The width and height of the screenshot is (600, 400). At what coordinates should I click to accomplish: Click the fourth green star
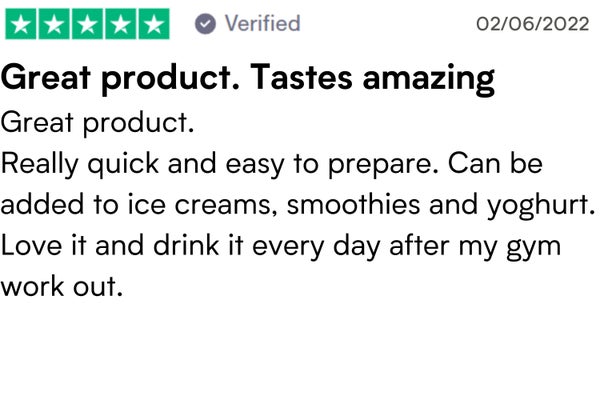click(x=121, y=24)
